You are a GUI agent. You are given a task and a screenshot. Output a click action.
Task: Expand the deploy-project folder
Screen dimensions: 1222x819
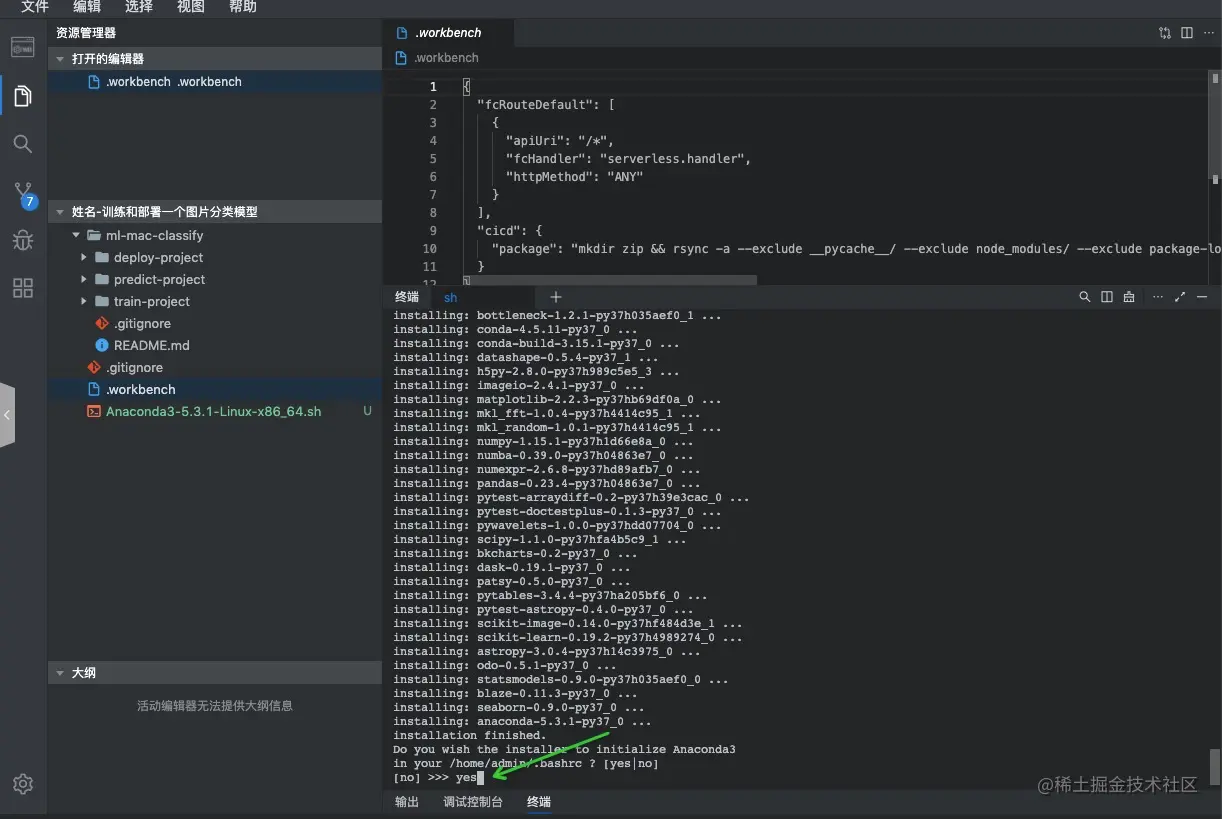click(85, 258)
